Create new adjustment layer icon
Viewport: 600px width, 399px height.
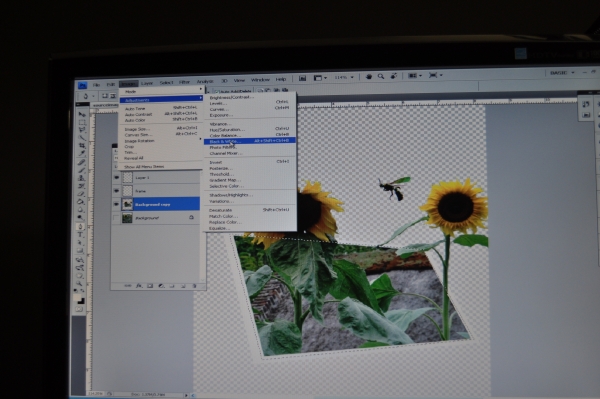(x=161, y=286)
